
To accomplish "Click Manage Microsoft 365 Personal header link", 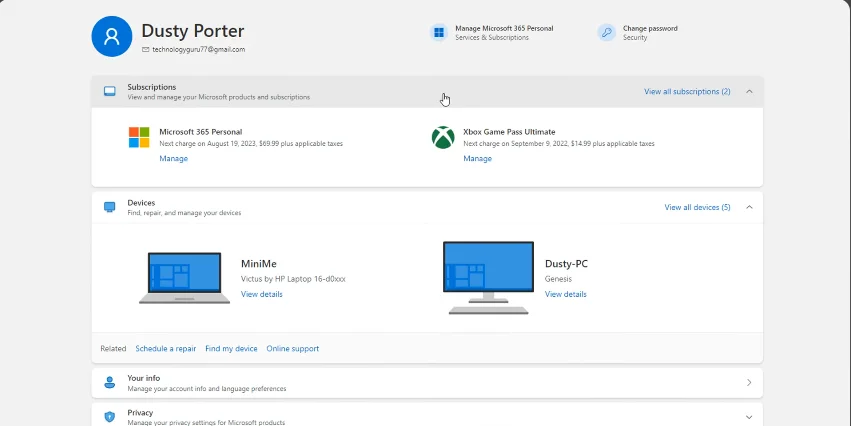I will pos(504,28).
